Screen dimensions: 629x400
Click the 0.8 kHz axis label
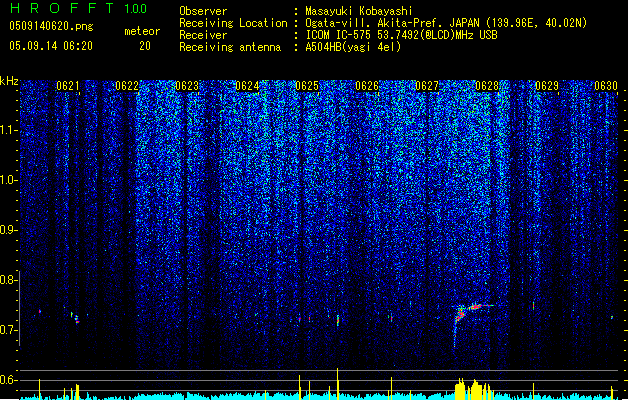point(8,280)
